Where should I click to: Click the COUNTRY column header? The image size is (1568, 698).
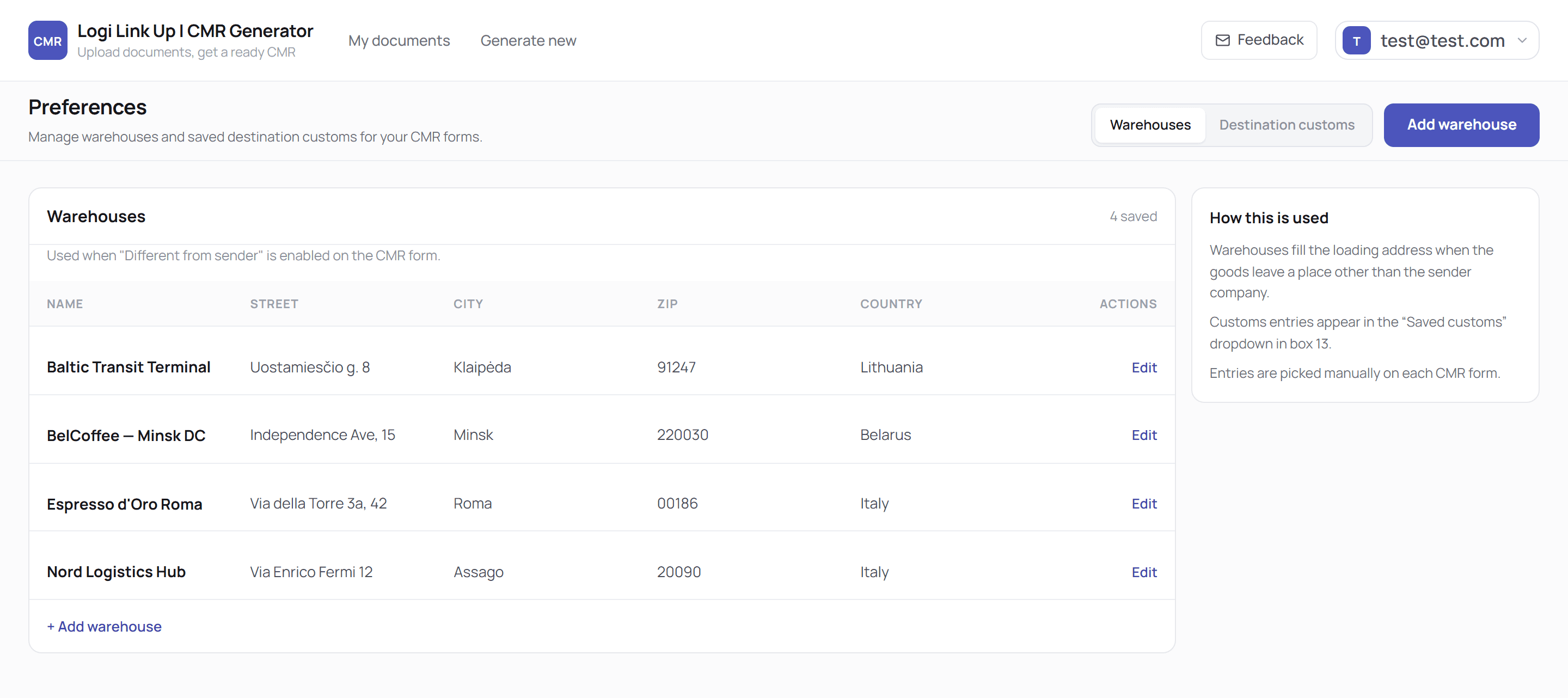(891, 304)
